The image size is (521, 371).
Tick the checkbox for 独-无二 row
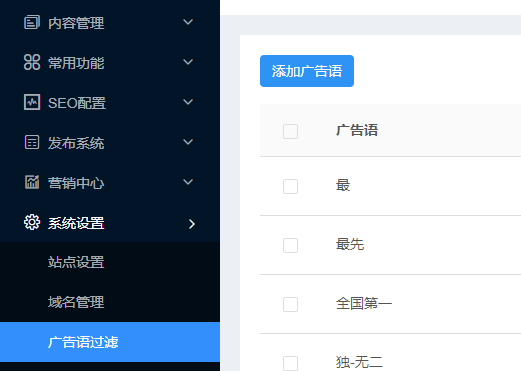coord(290,363)
